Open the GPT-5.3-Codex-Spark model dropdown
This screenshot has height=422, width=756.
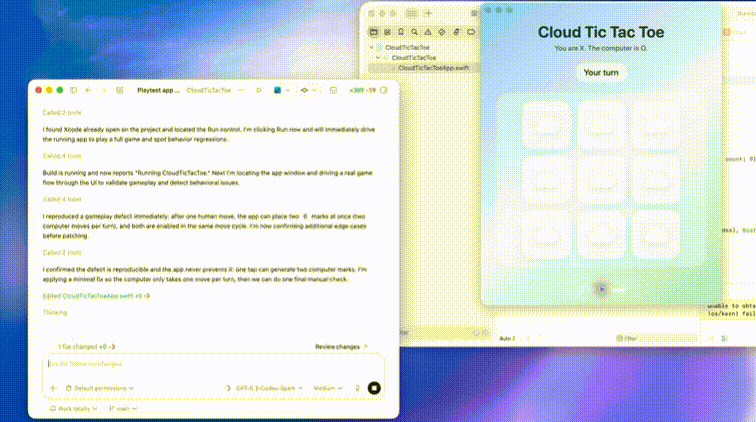pos(265,388)
